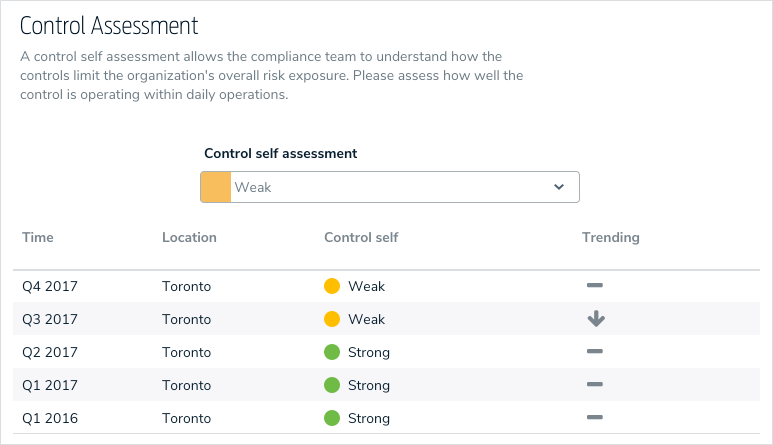Click the downward trending arrow for Q3 2017
The width and height of the screenshot is (773, 445).
point(596,319)
